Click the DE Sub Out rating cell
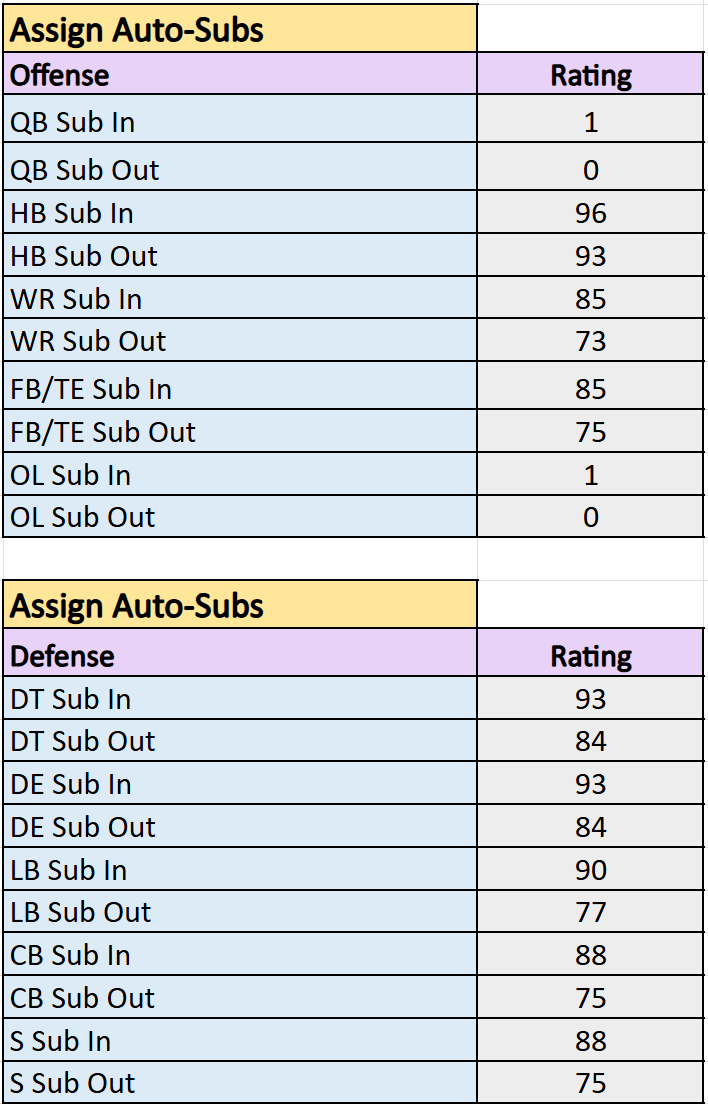Image resolution: width=708 pixels, height=1104 pixels. pos(590,828)
